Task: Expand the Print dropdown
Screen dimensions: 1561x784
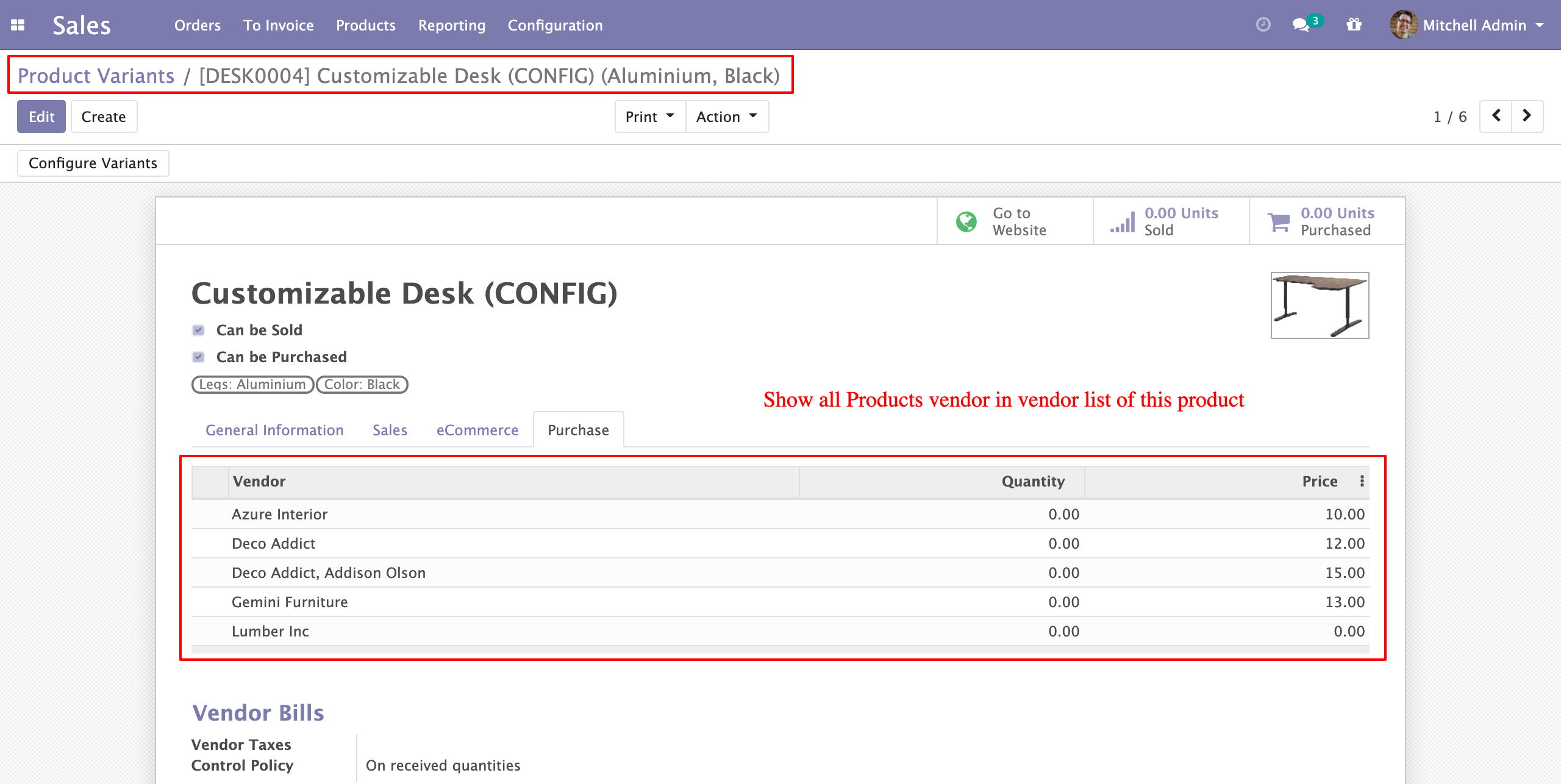Action: pos(649,116)
